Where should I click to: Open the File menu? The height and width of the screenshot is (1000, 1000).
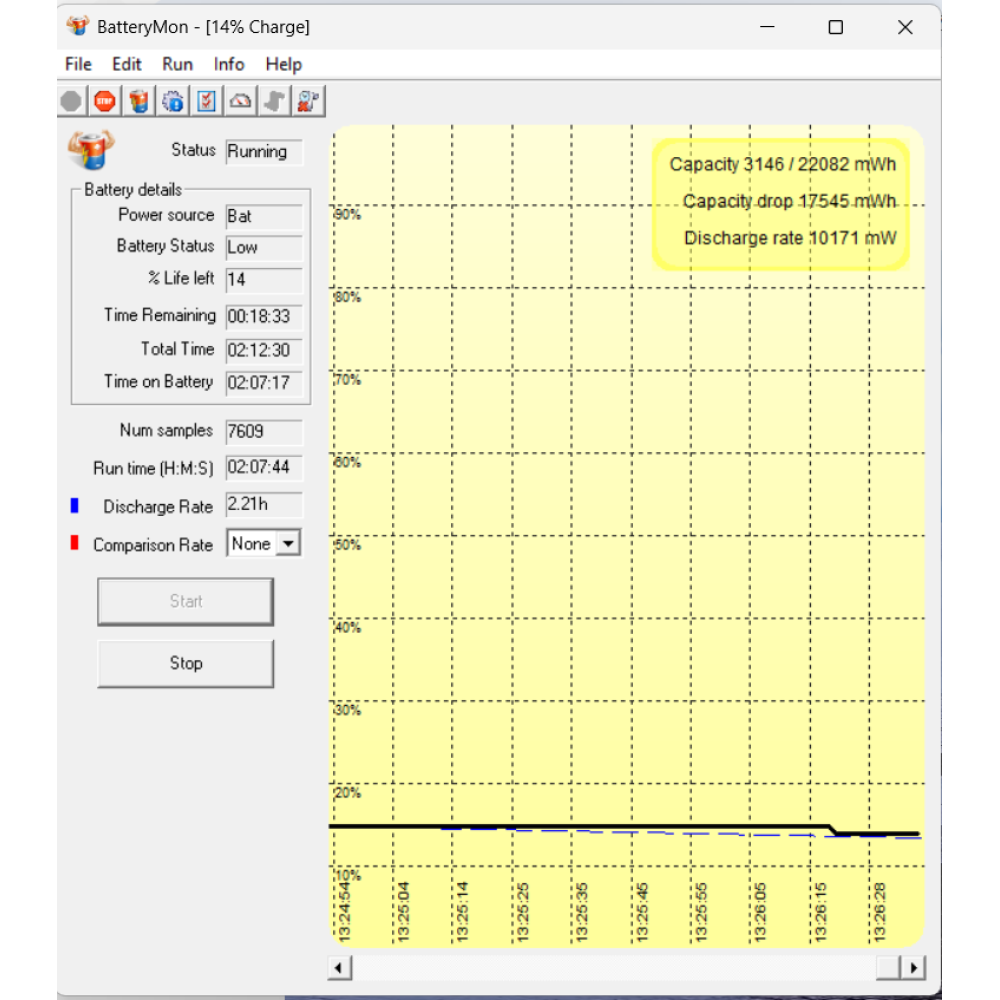78,64
